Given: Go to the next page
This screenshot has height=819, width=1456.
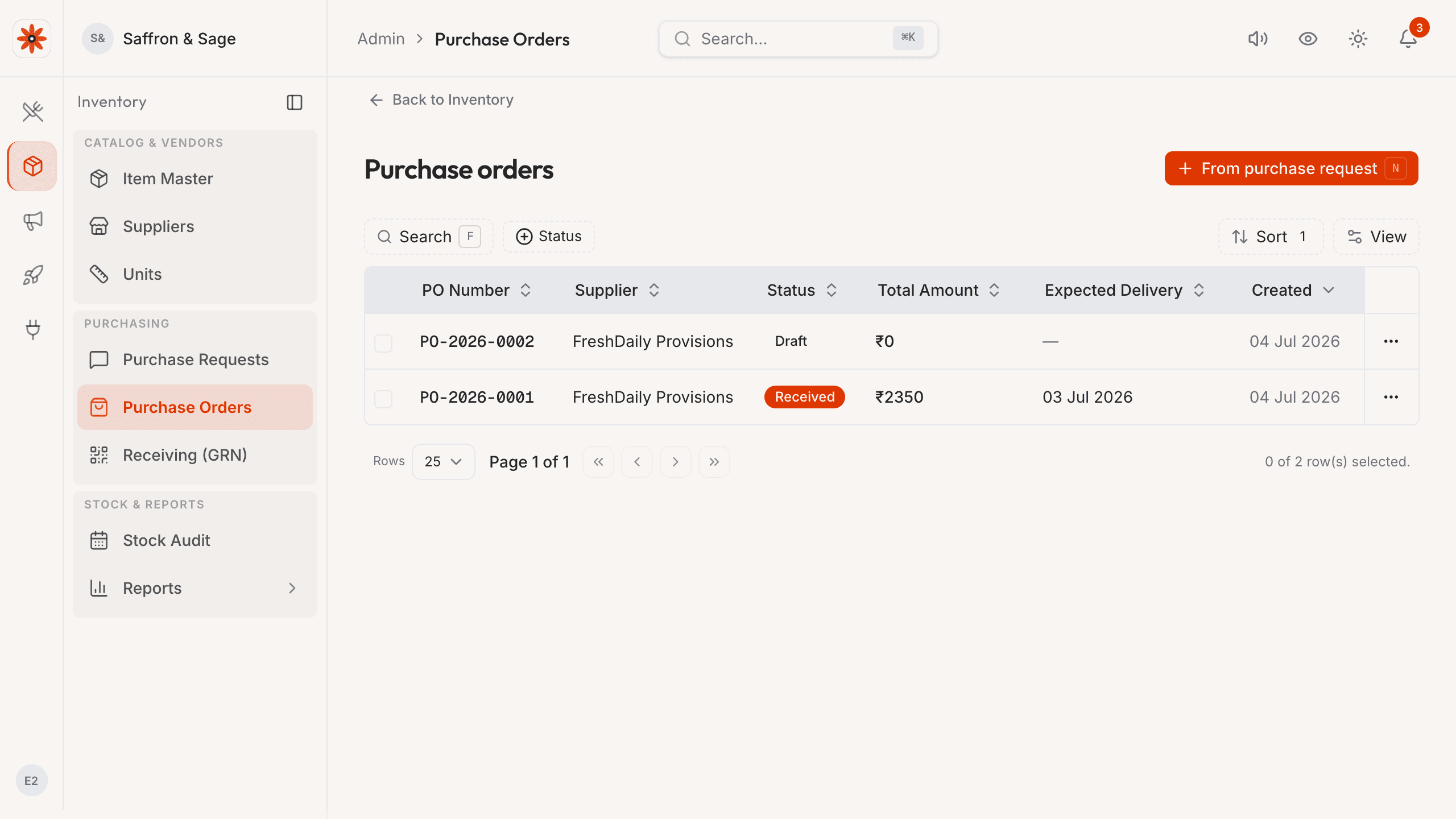Looking at the screenshot, I should click(676, 462).
